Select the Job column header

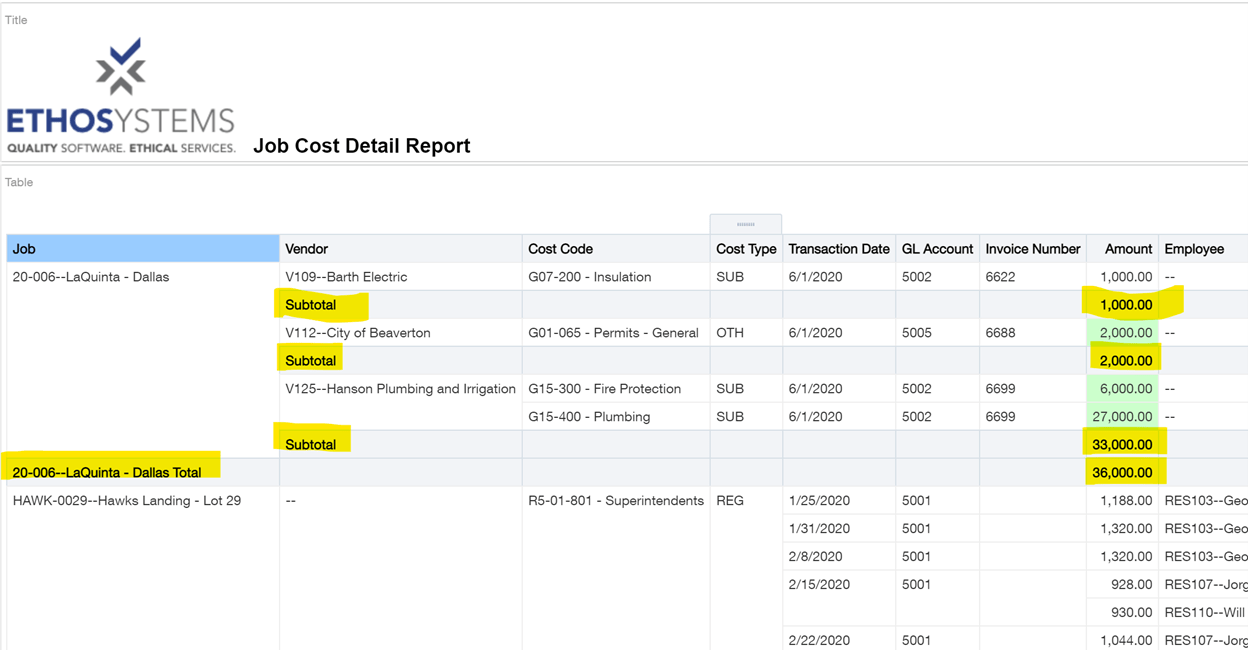click(x=142, y=249)
